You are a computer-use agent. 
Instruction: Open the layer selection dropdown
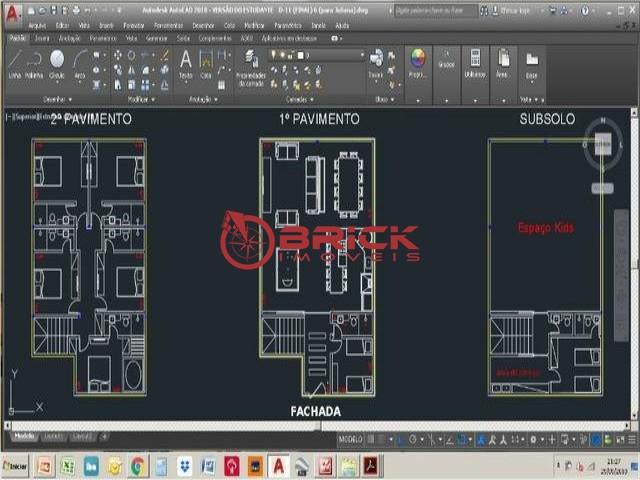[362, 55]
